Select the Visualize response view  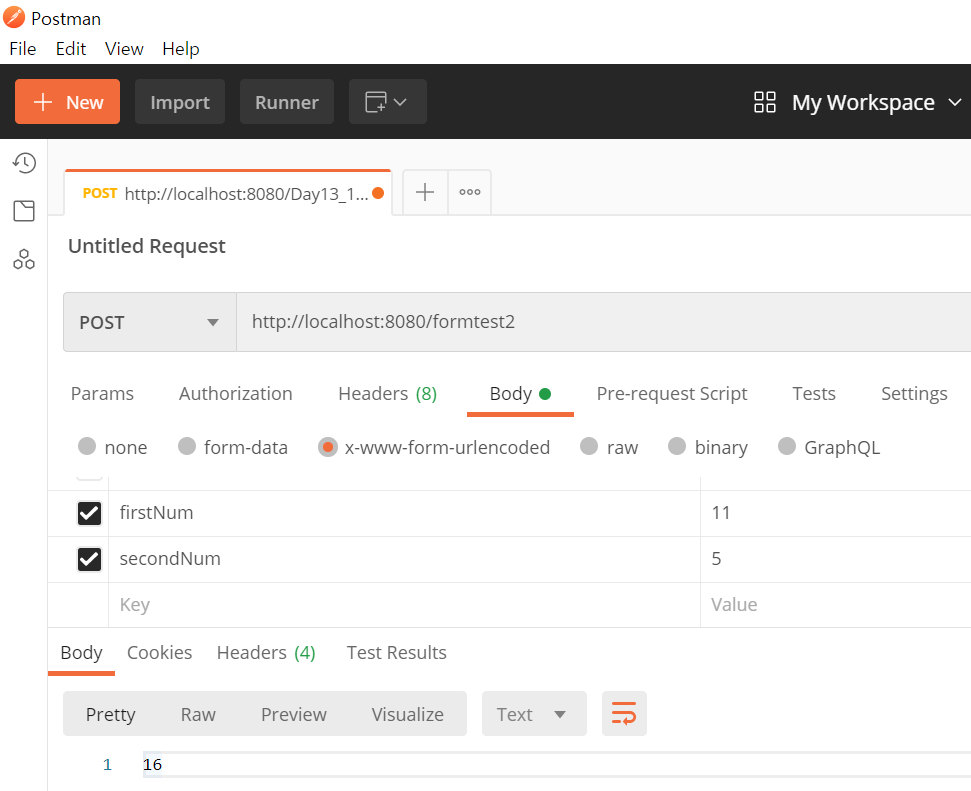[x=407, y=714]
